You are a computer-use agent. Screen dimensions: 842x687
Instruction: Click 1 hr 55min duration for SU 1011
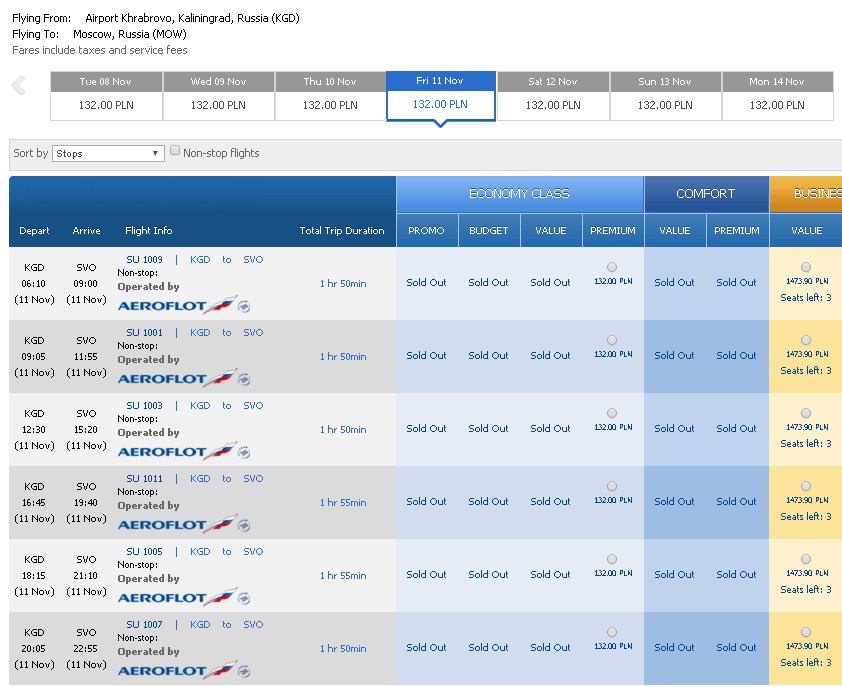tap(343, 503)
